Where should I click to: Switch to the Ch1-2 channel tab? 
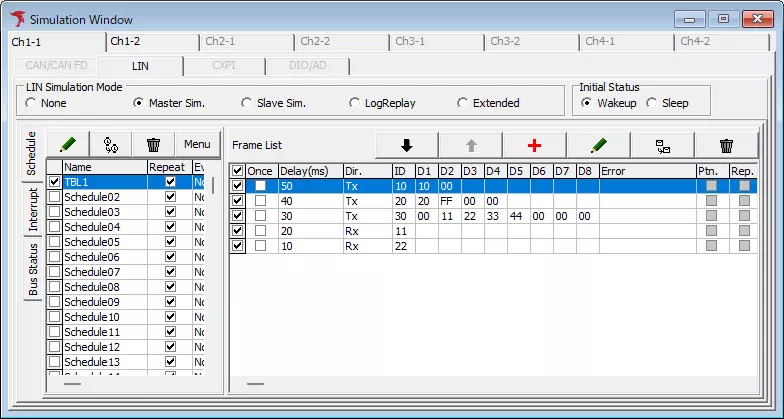pyautogui.click(x=152, y=42)
